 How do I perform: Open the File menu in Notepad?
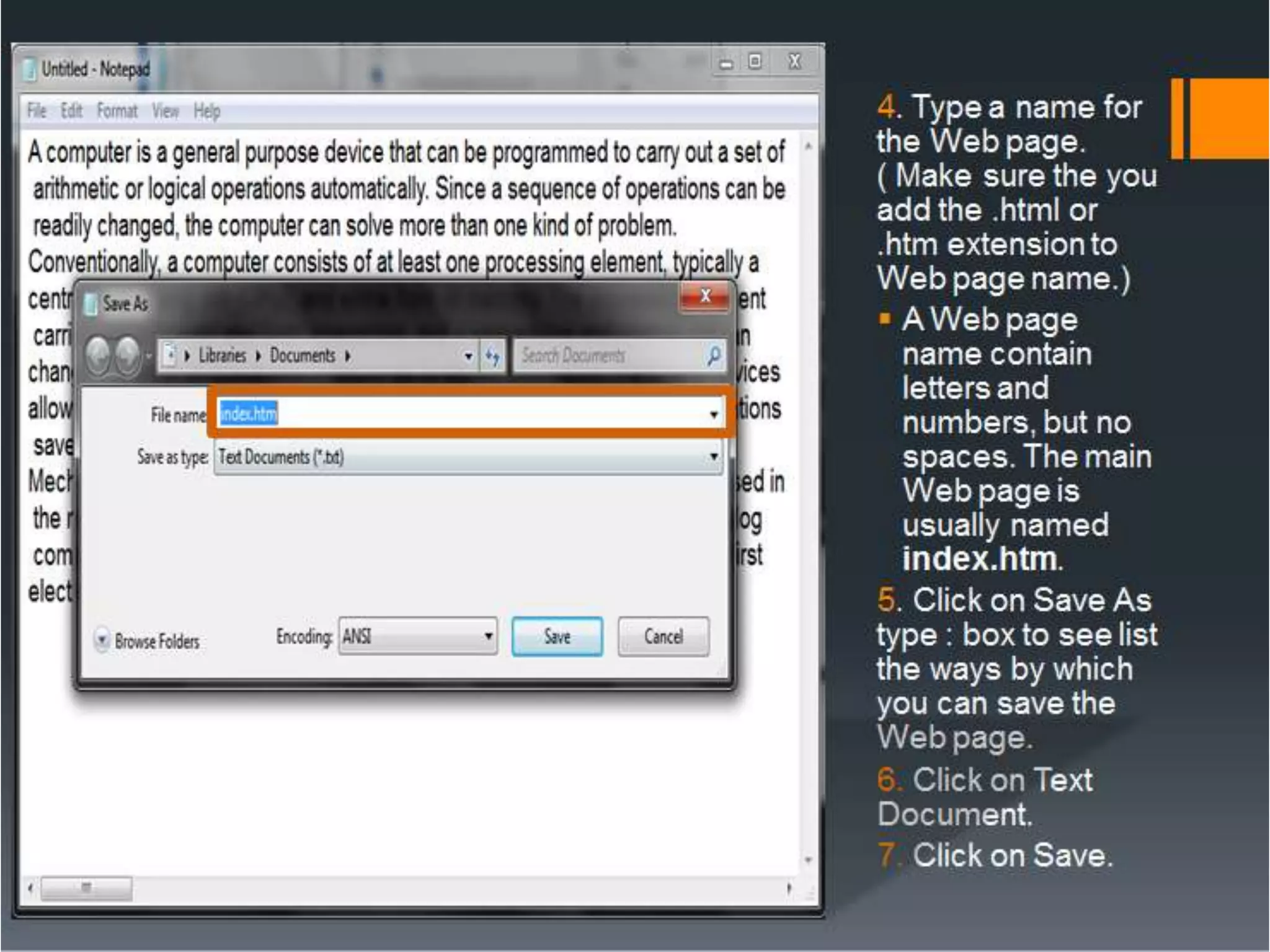point(37,111)
